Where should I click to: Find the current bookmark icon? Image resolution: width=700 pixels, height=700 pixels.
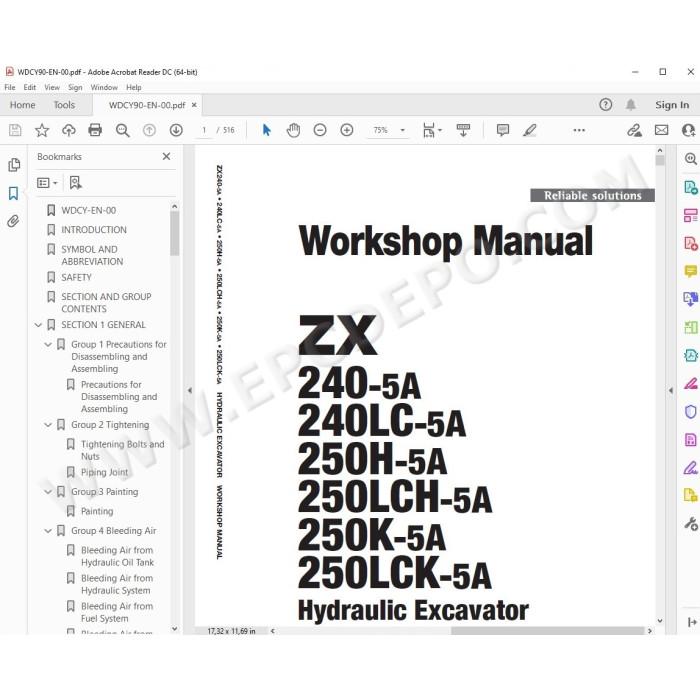coord(75,183)
